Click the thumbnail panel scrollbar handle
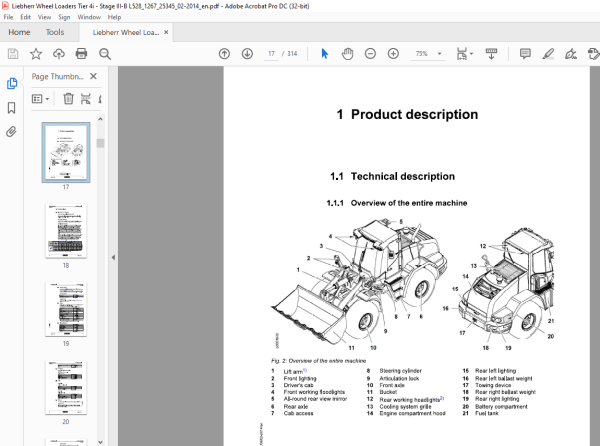The image size is (600, 446). point(100,143)
